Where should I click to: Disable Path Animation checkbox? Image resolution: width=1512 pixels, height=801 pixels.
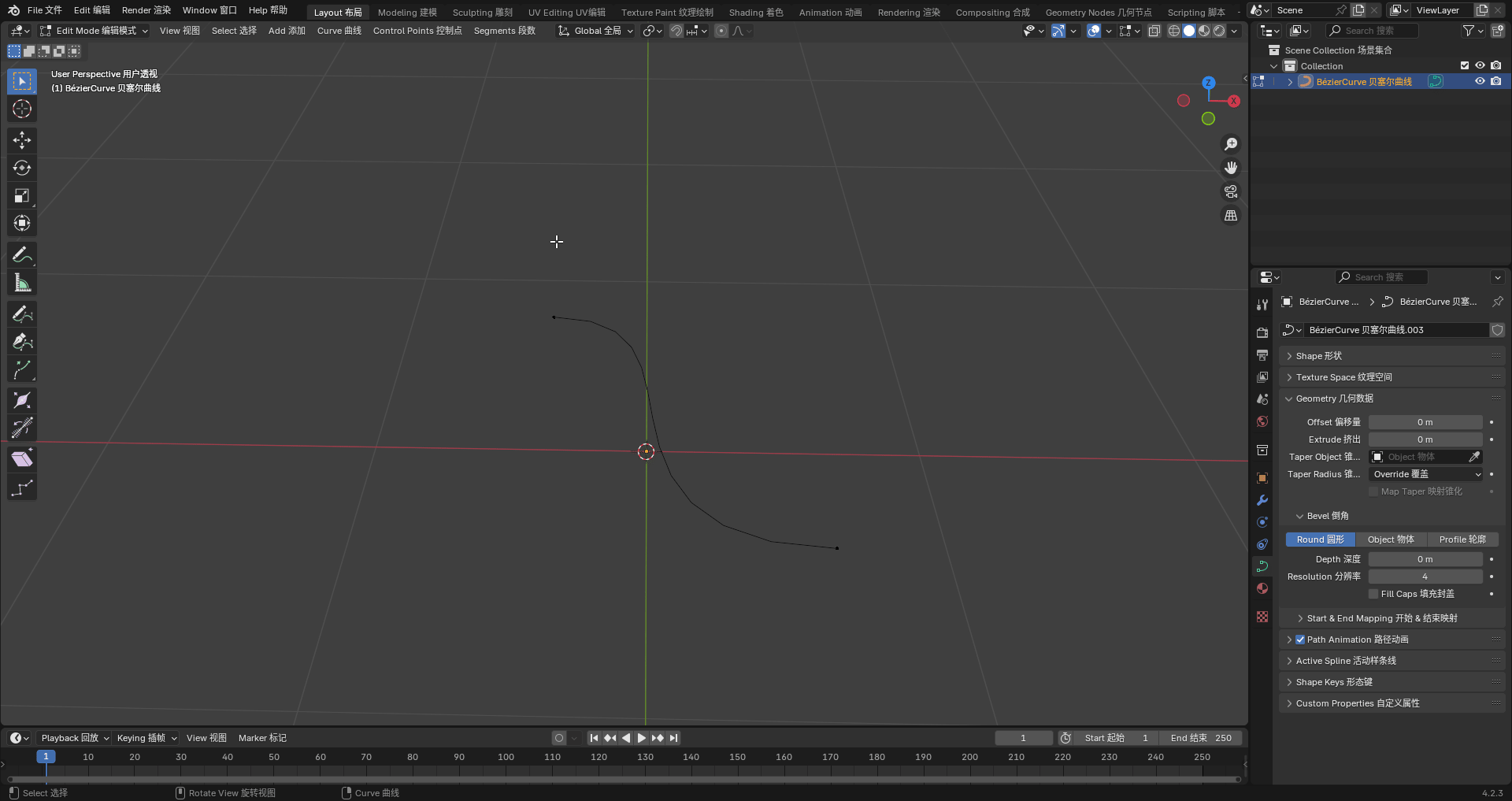pyautogui.click(x=1300, y=640)
